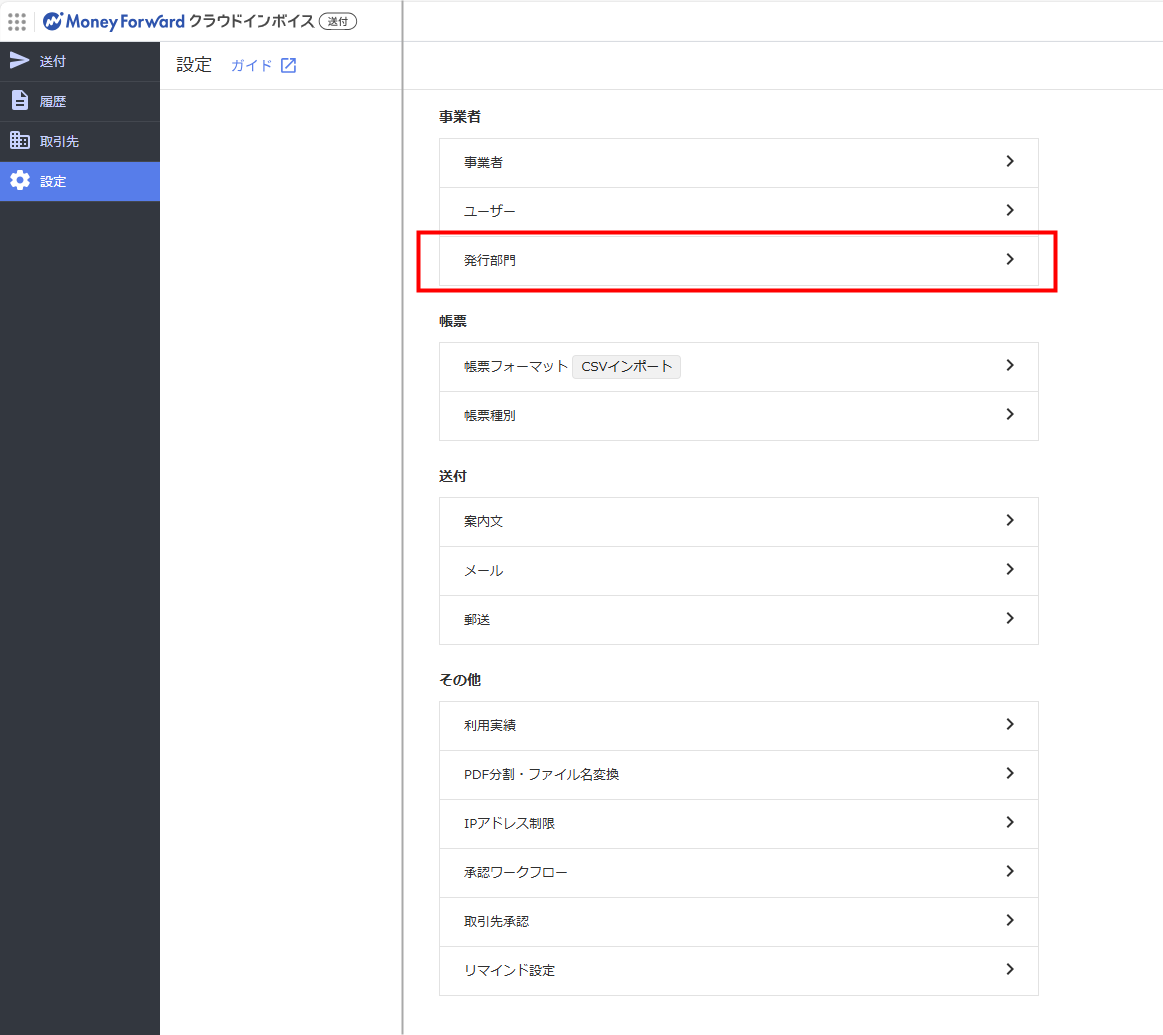1163x1035 pixels.
Task: Expand the ユーザー row chevron
Action: pyautogui.click(x=1009, y=210)
